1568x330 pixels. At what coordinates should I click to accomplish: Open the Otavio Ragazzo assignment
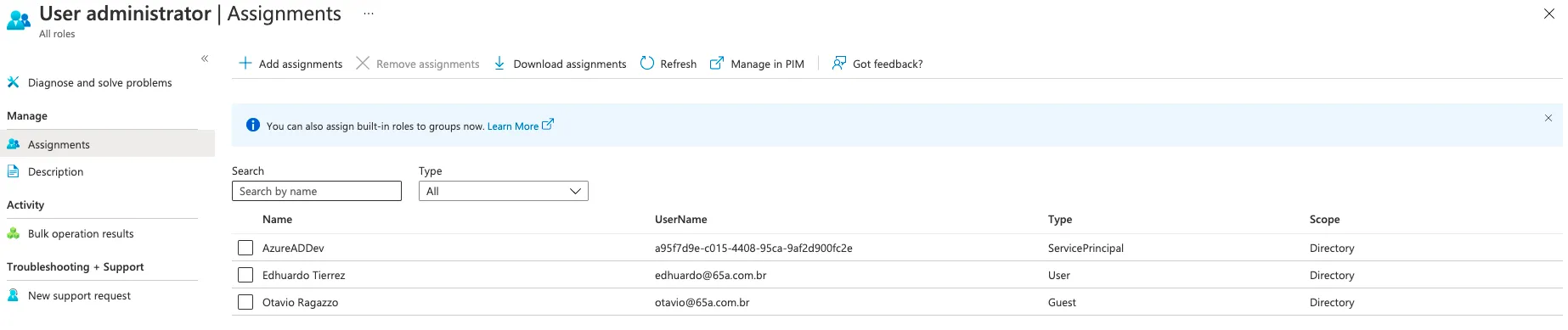(301, 303)
